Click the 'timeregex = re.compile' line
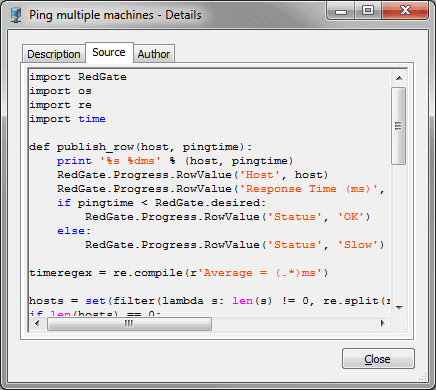The width and height of the screenshot is (436, 390). (x=179, y=273)
